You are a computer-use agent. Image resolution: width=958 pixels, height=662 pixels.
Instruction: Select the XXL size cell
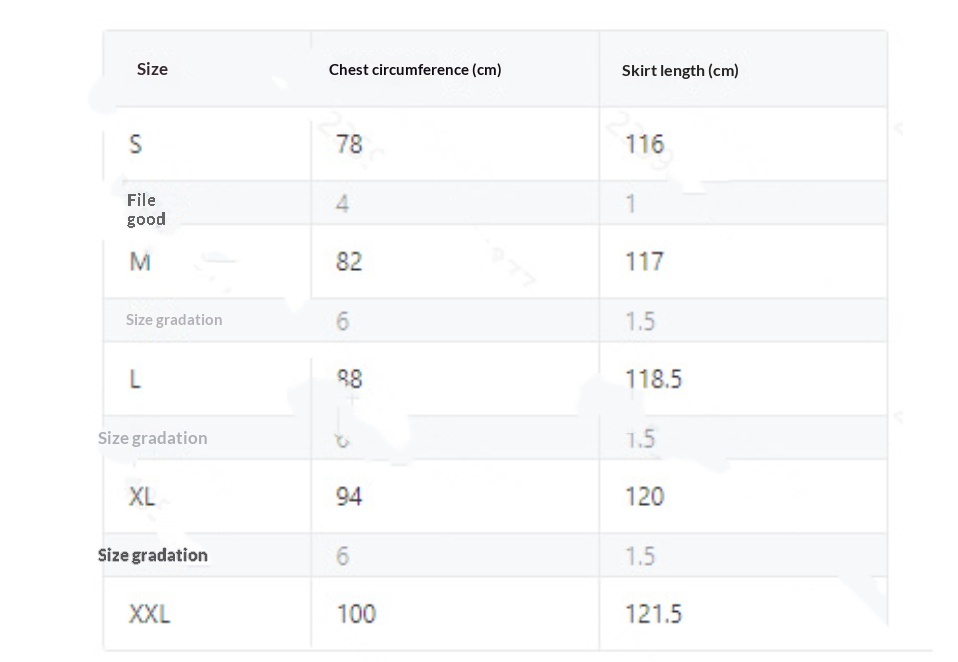[149, 613]
